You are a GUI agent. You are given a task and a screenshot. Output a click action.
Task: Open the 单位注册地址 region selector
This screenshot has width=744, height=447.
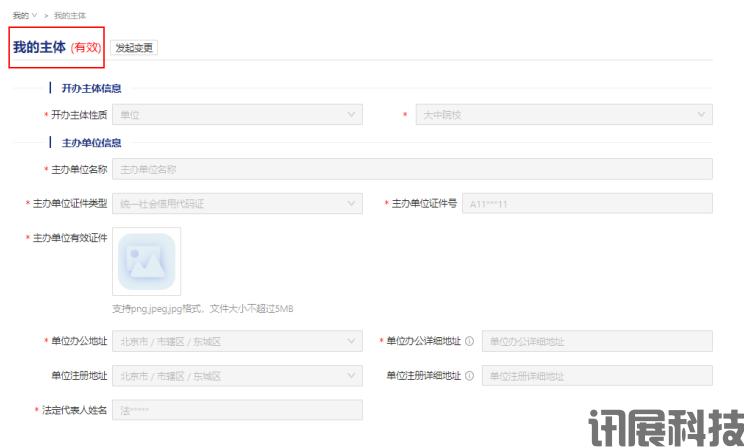[x=237, y=376]
